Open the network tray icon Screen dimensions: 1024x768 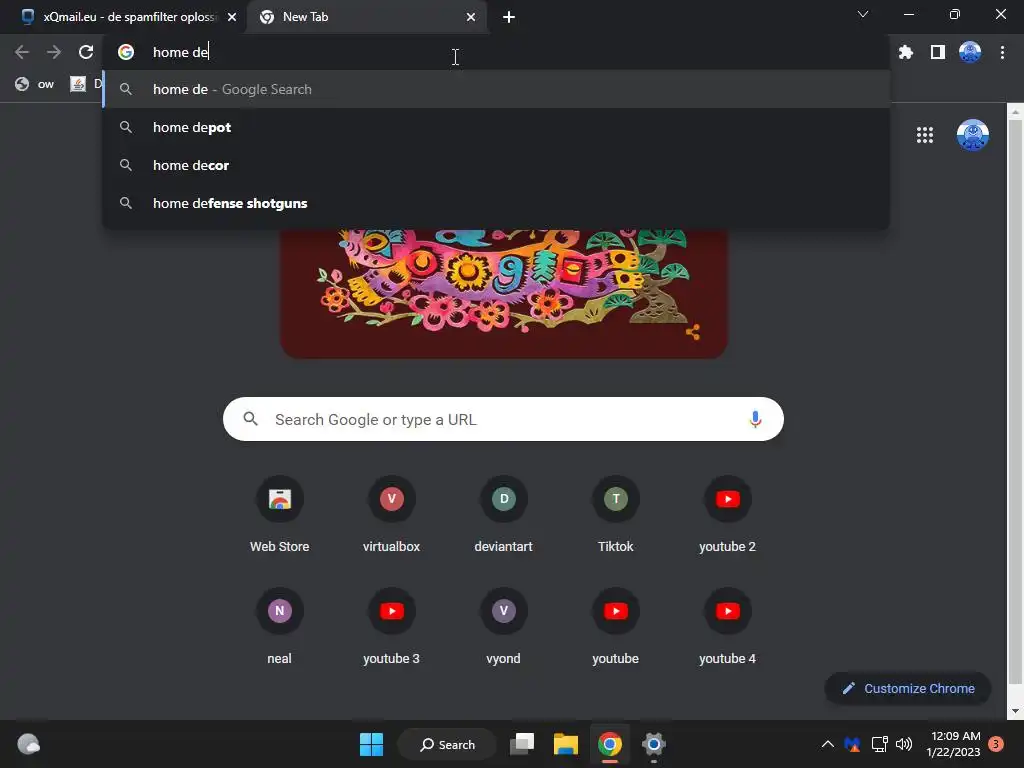(x=879, y=744)
